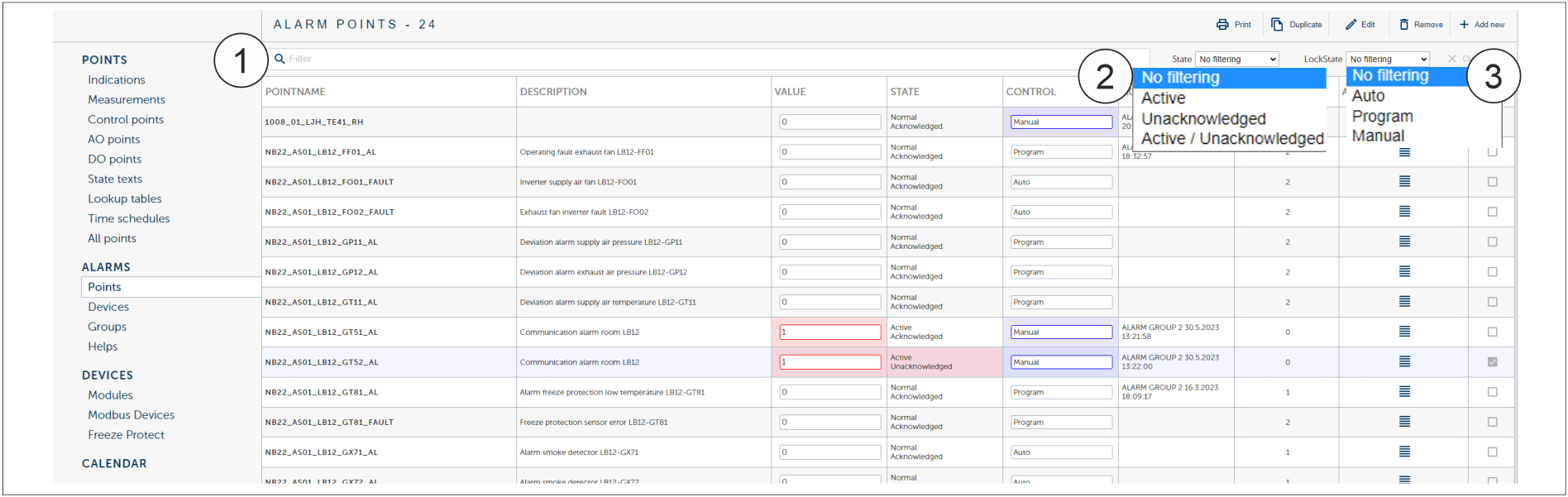
Task: Open Devices under Alarms
Action: (x=108, y=307)
